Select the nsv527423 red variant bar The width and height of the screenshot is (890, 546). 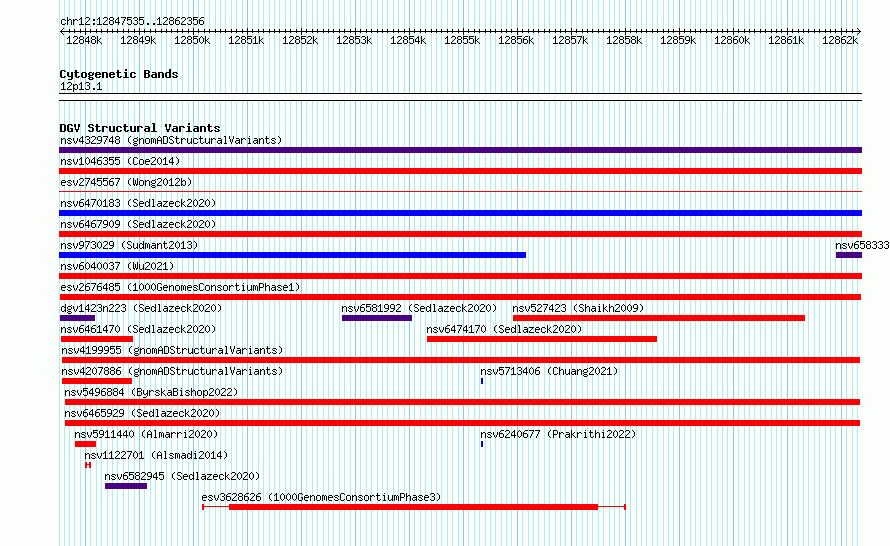click(x=659, y=318)
